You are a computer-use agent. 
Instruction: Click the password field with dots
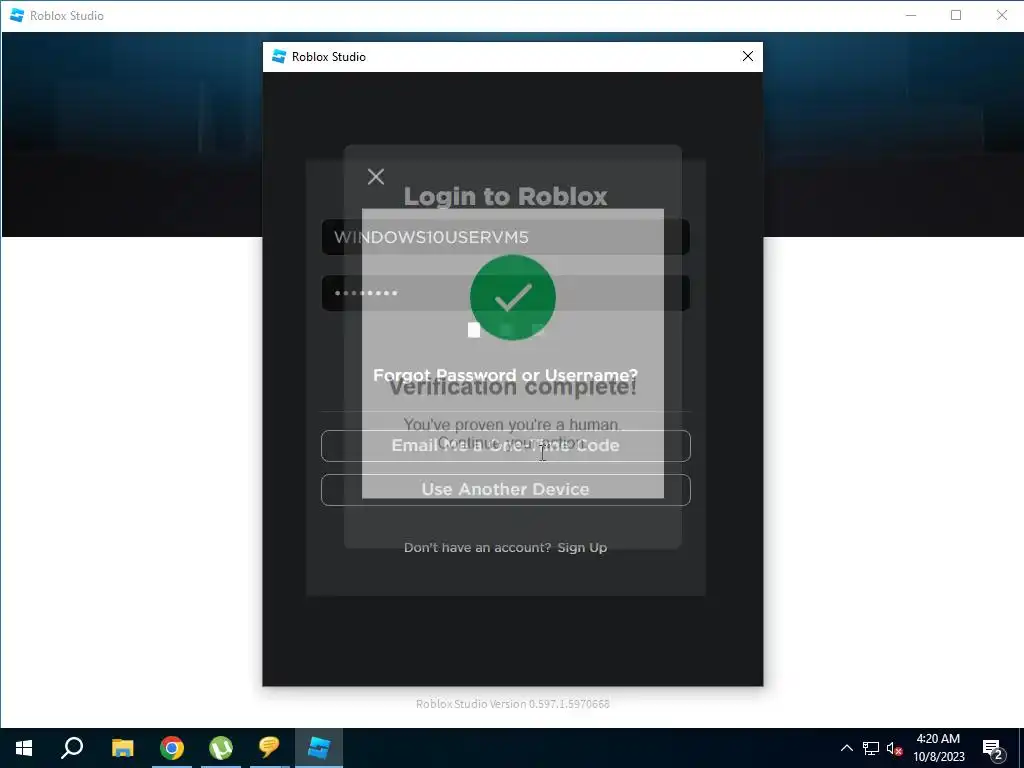click(505, 293)
